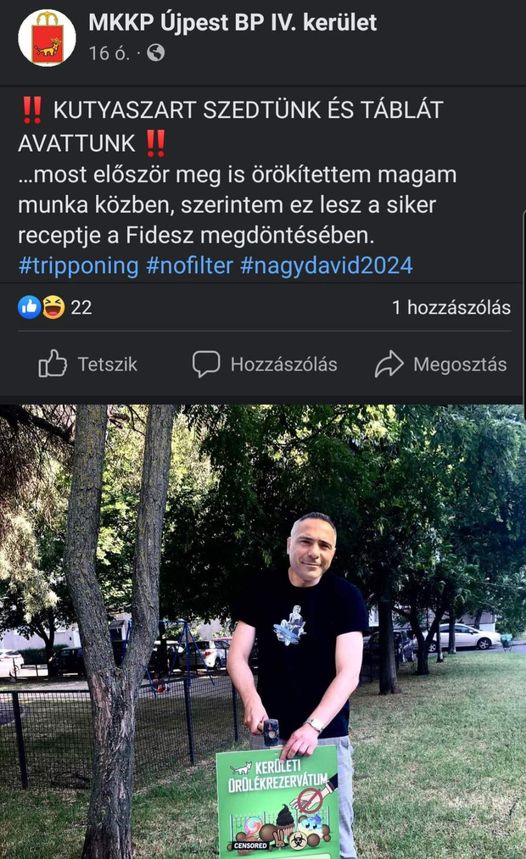Open the 1 hozzászólás comments
This screenshot has height=859, width=526.
click(451, 307)
